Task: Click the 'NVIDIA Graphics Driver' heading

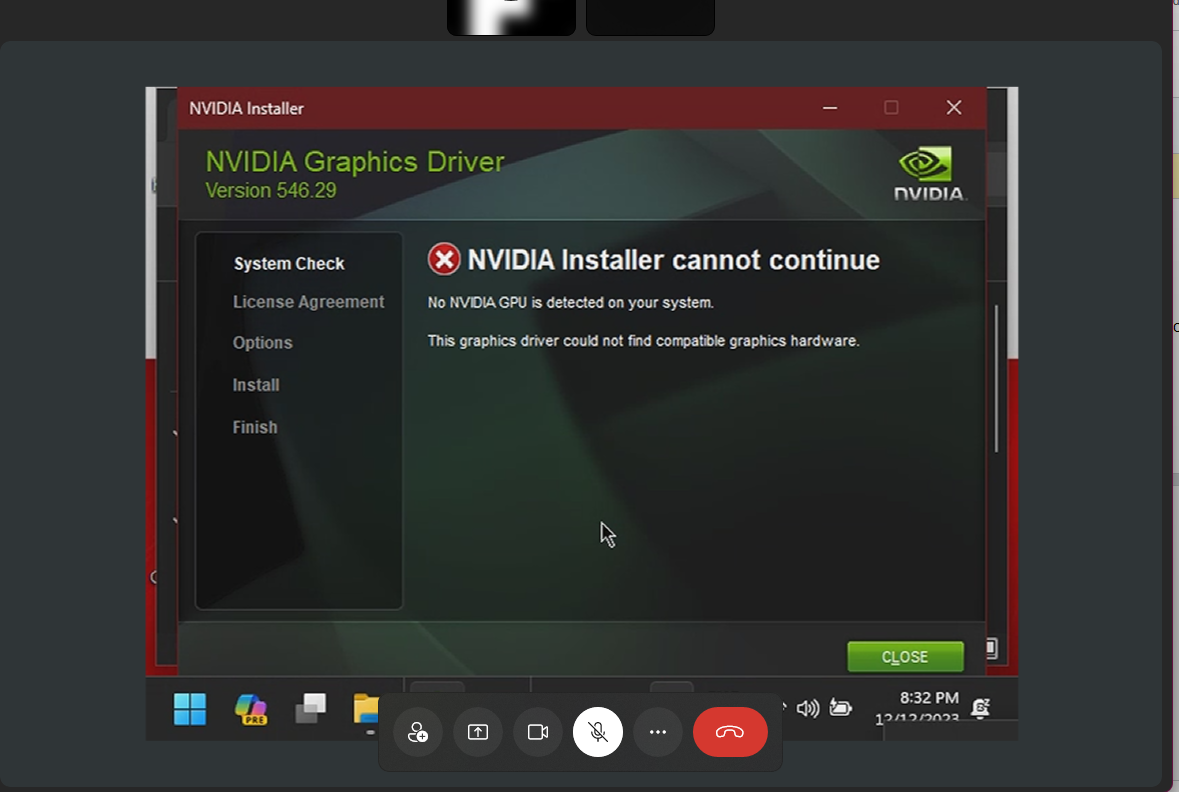Action: click(355, 162)
